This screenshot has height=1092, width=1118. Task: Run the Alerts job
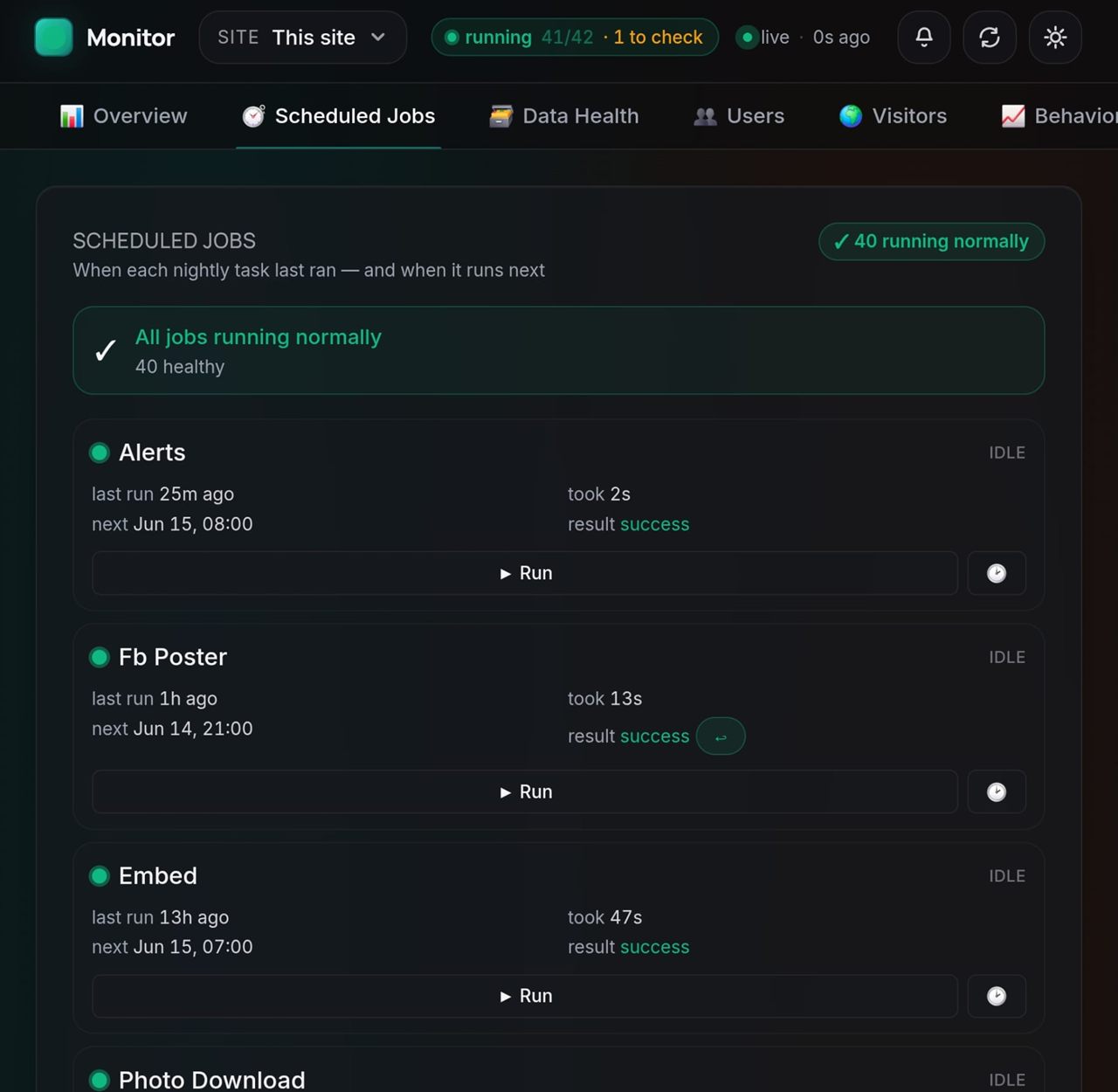click(x=525, y=573)
